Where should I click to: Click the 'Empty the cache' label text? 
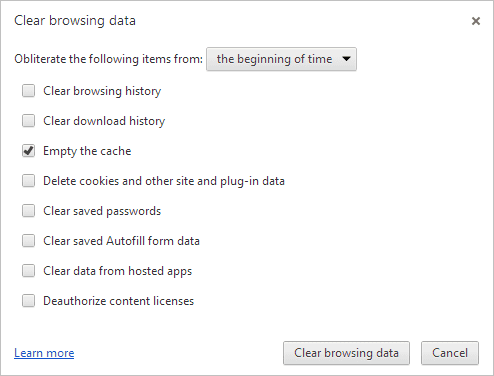[87, 151]
